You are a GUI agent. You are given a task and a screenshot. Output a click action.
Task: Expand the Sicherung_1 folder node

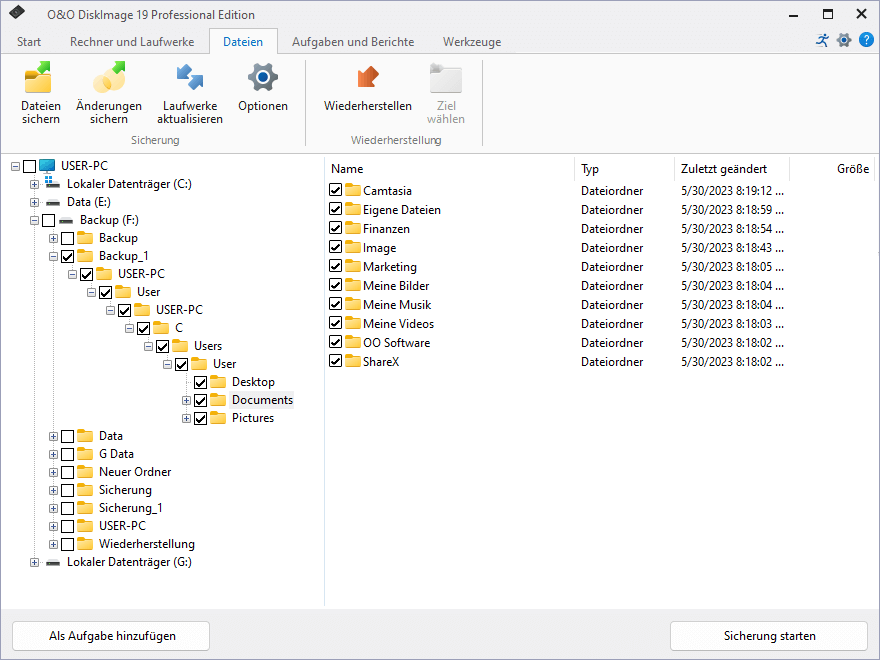click(x=53, y=508)
